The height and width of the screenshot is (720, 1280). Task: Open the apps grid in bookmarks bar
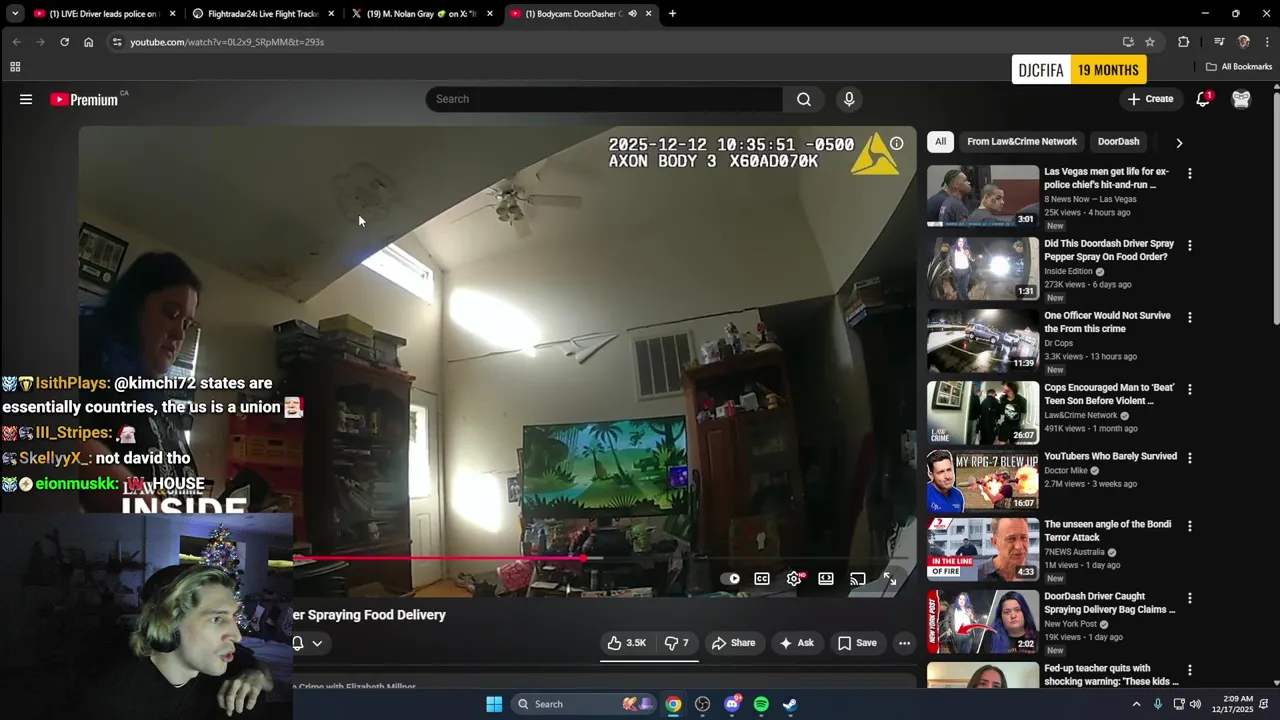[x=15, y=67]
